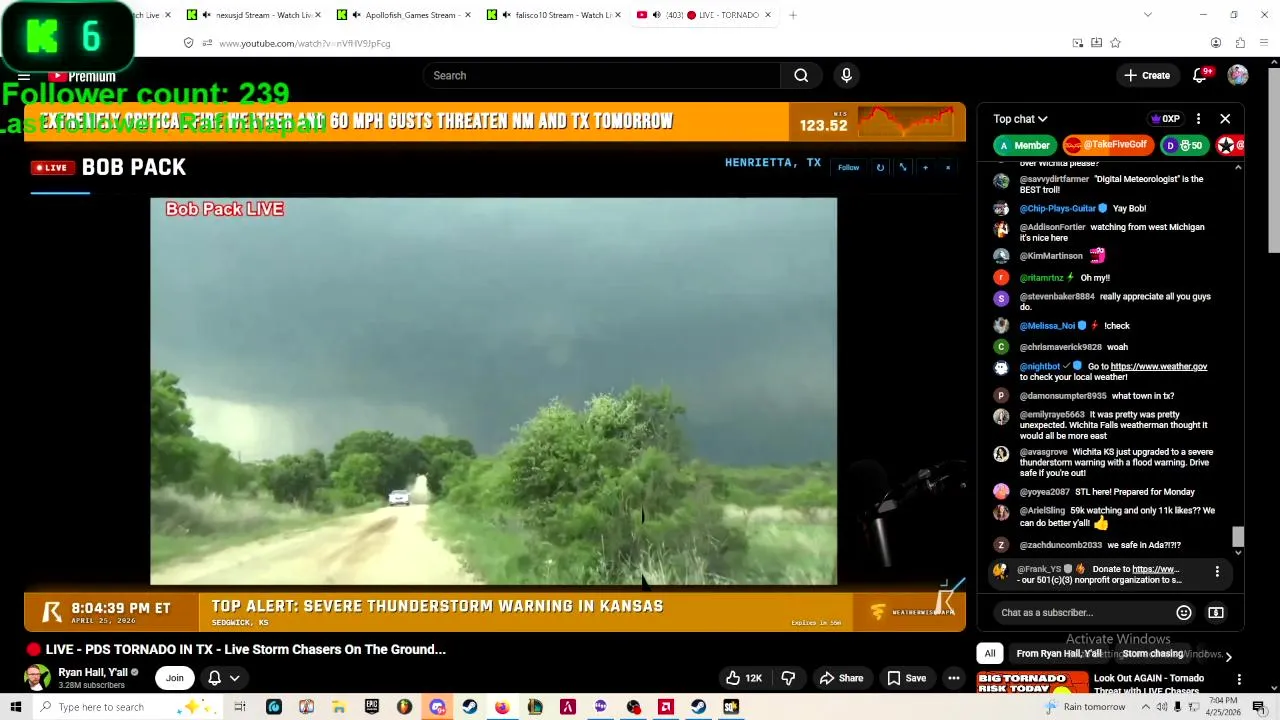The height and width of the screenshot is (720, 1280).
Task: Open subscription notification bell dropdown
Action: (x=223, y=678)
